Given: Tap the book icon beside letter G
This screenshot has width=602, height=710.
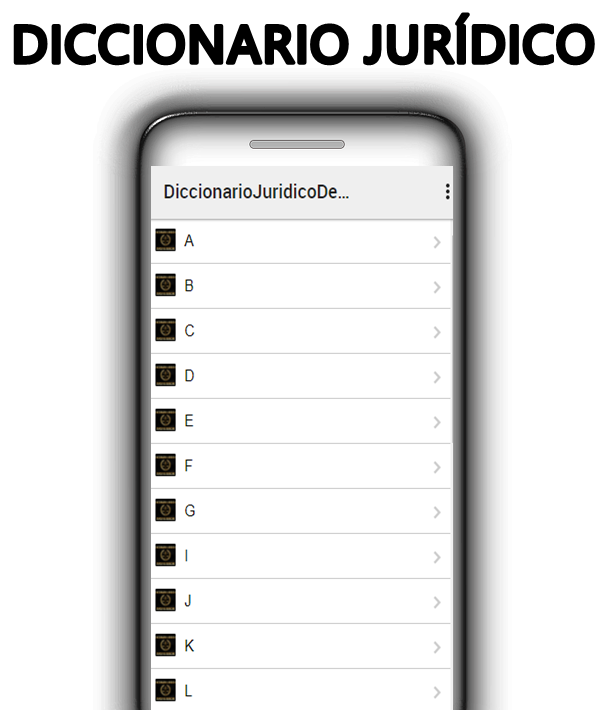Looking at the screenshot, I should click(x=165, y=510).
